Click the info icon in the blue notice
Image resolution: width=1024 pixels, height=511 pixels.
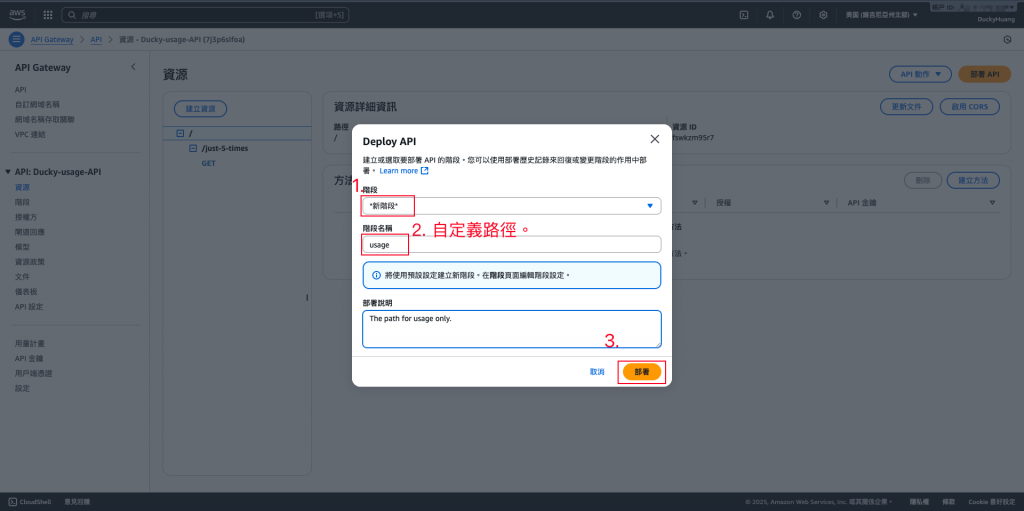click(376, 275)
